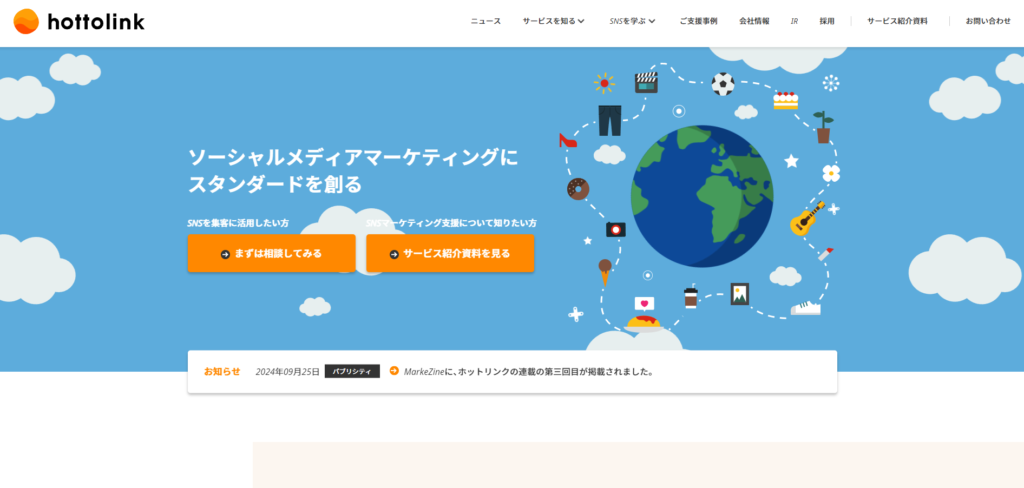Click the red lipstick icon
Screen dimensions: 1024x488
pyautogui.click(x=826, y=254)
